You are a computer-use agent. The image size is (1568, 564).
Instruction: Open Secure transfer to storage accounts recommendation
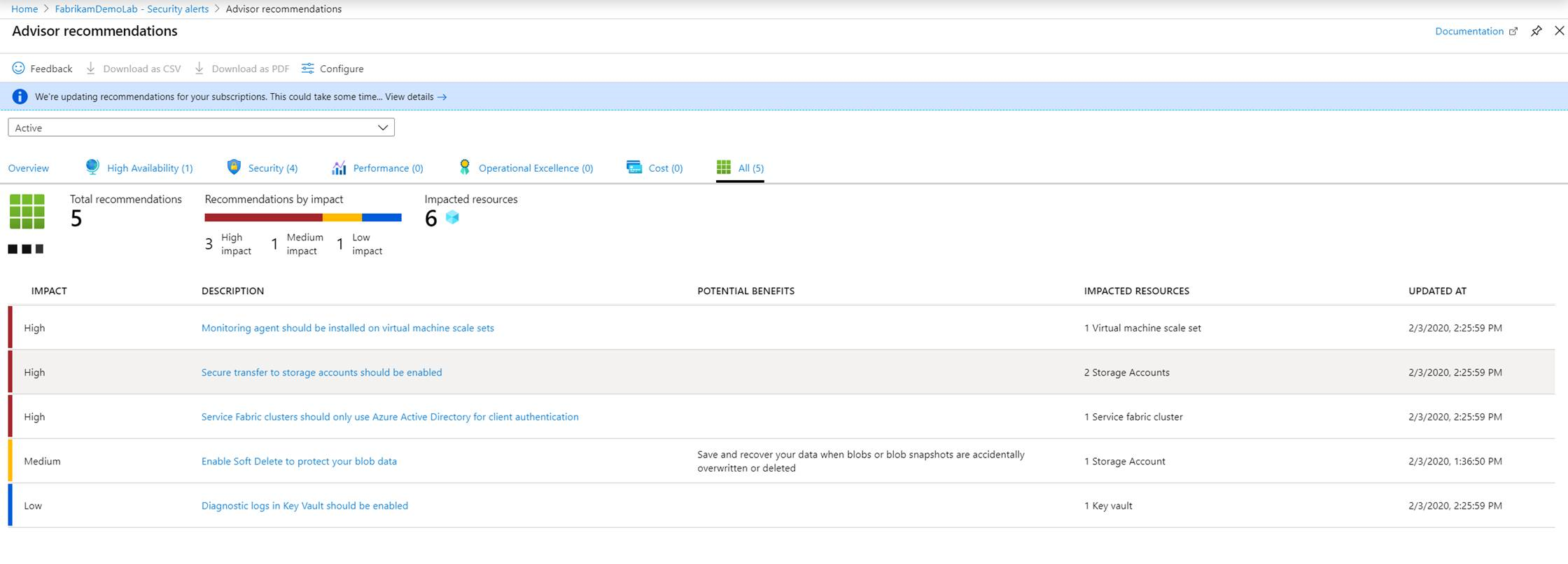coord(322,372)
